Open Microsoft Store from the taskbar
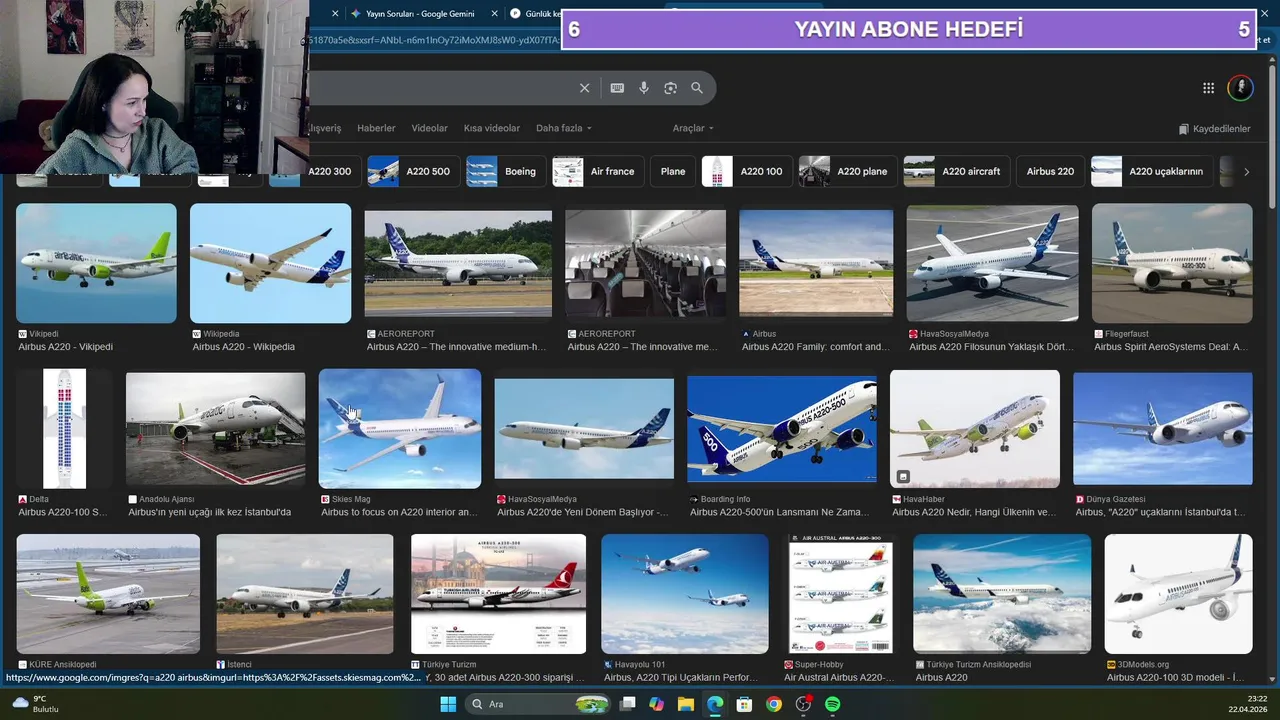This screenshot has width=1280, height=720. pos(744,704)
